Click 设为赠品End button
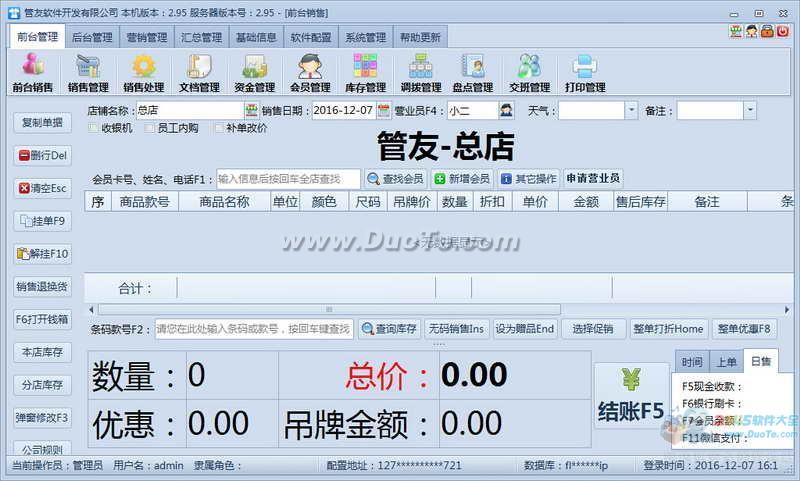 click(x=524, y=329)
